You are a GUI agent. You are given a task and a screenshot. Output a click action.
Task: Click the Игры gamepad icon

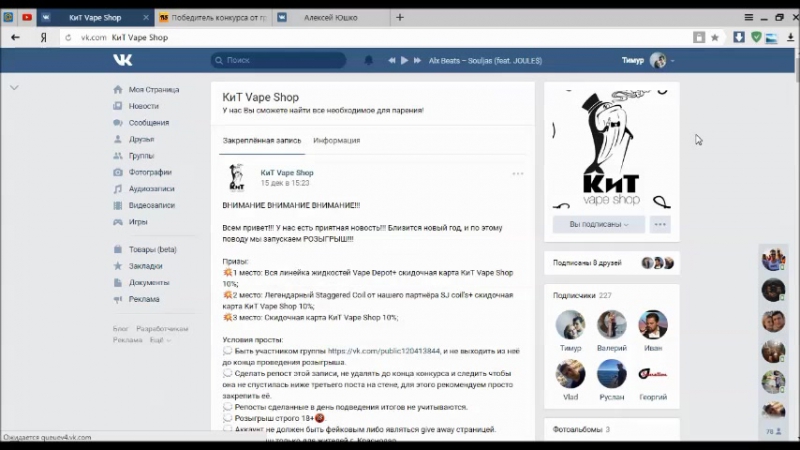click(x=118, y=222)
